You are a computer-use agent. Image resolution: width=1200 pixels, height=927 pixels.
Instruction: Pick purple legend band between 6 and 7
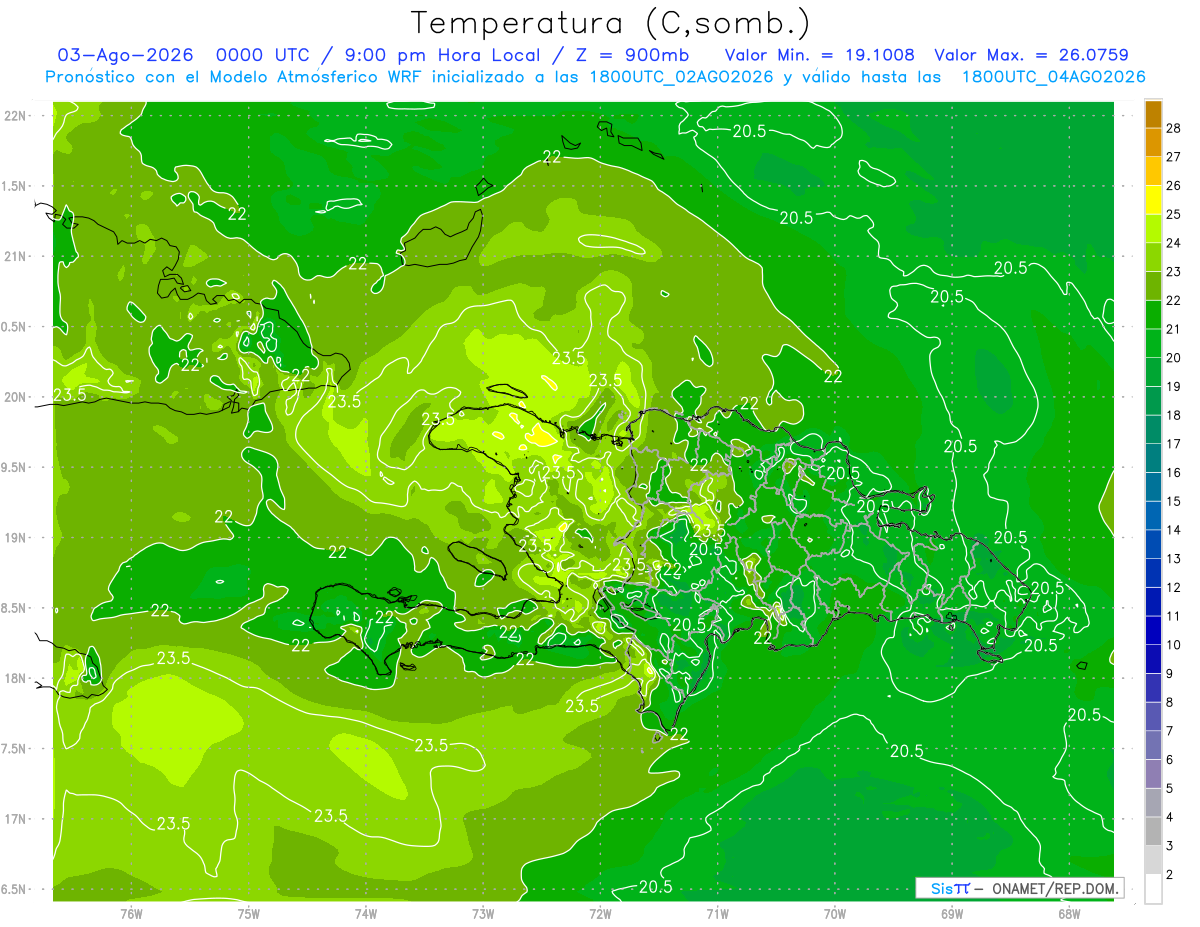click(1153, 745)
